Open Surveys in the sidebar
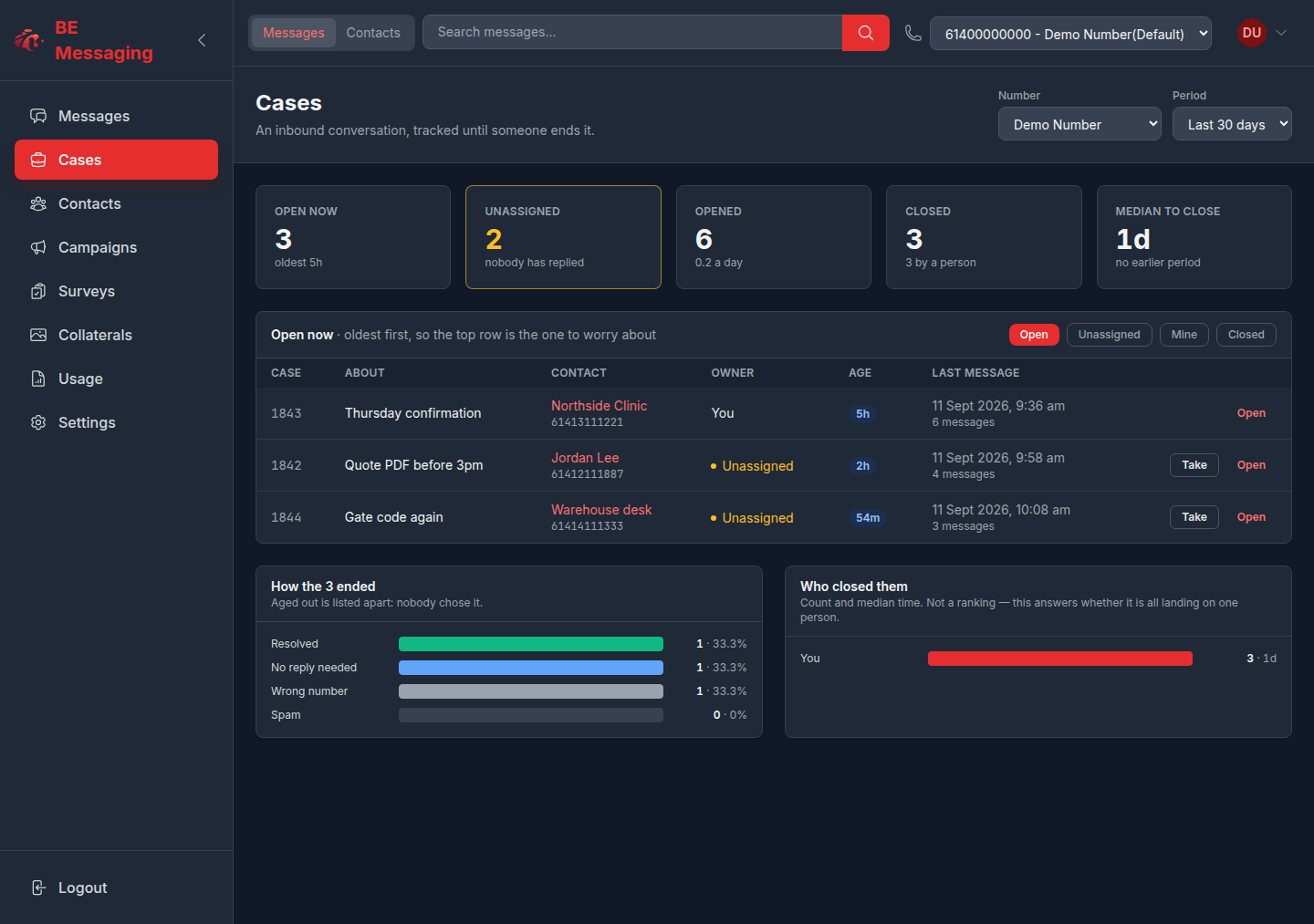The image size is (1314, 924). 116,291
